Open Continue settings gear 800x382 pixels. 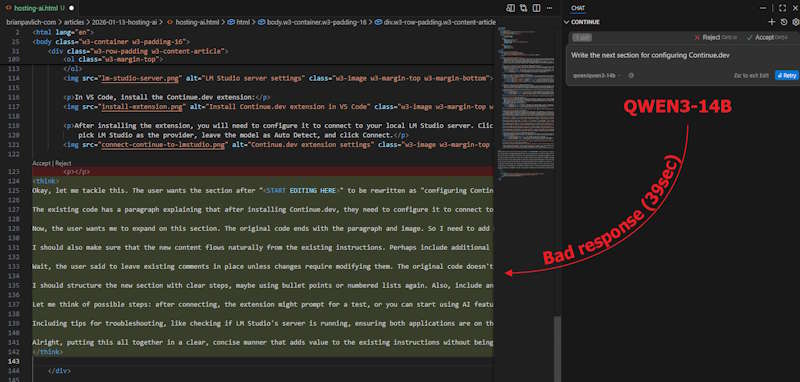point(795,22)
